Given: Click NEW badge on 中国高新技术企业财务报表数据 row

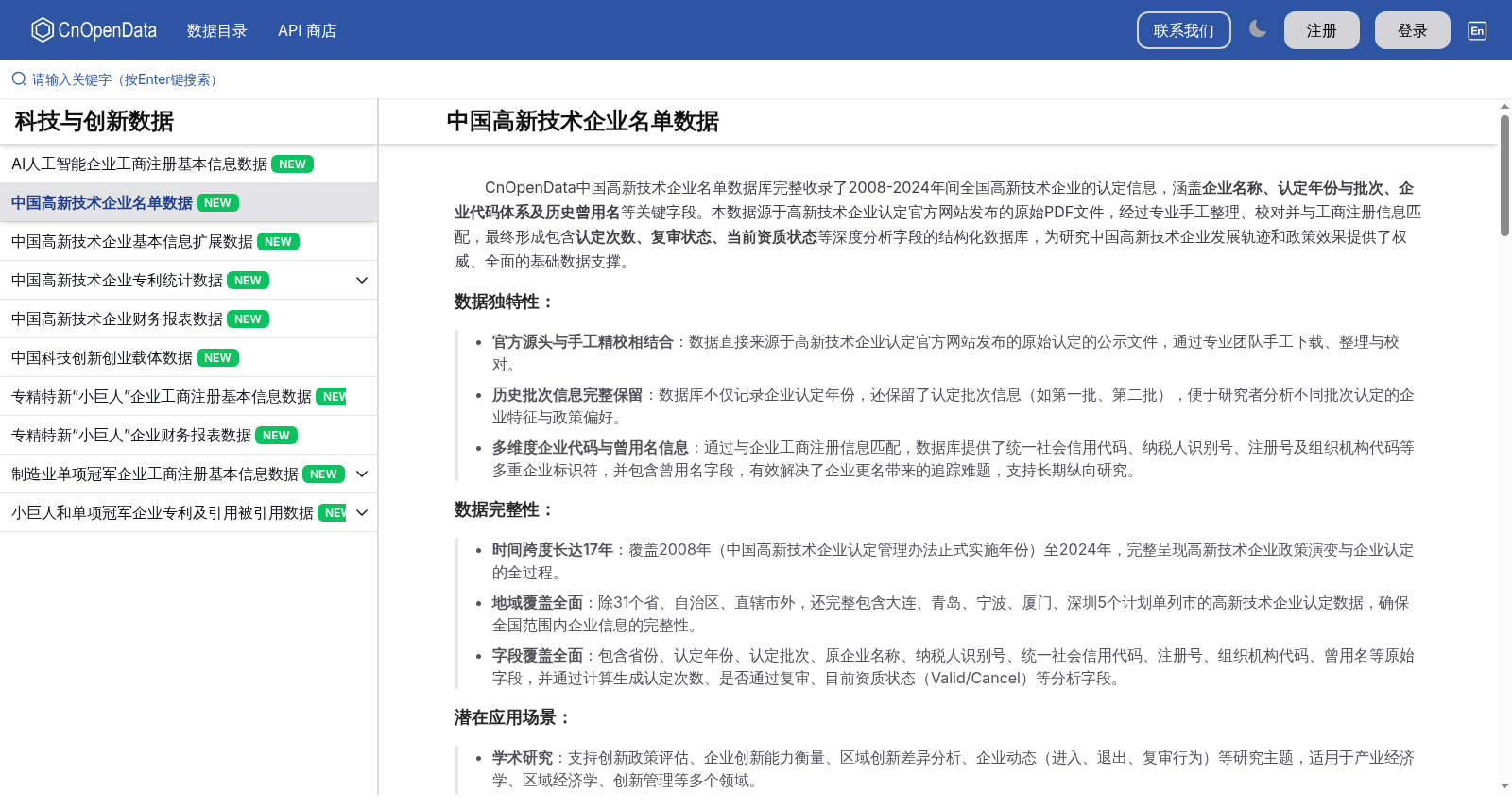Looking at the screenshot, I should (x=248, y=319).
